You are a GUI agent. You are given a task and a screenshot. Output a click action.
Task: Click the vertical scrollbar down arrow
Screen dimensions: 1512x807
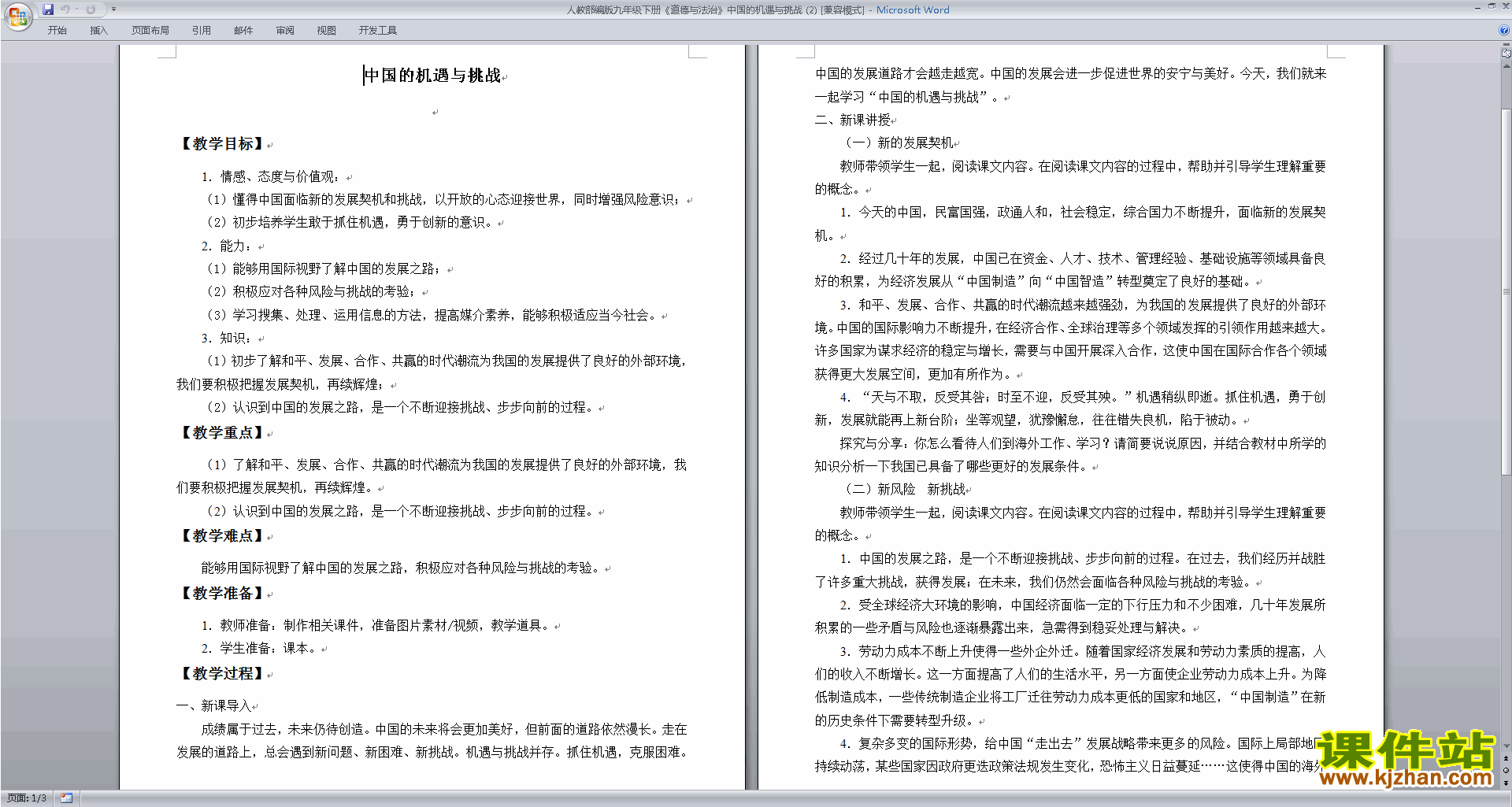pyautogui.click(x=1506, y=746)
